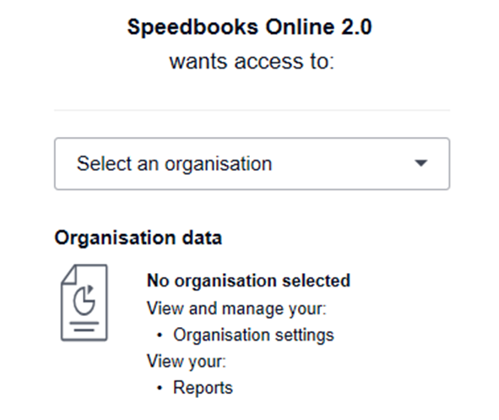Click the No organisation selected label

pos(249,281)
